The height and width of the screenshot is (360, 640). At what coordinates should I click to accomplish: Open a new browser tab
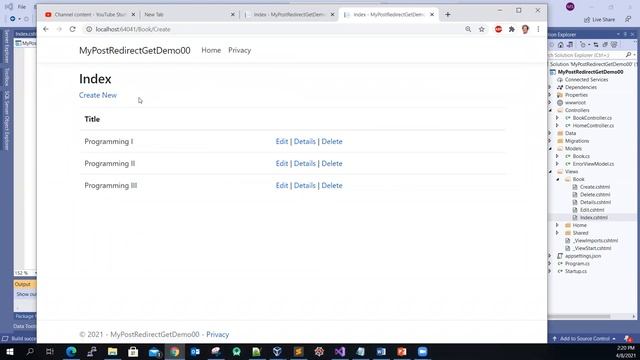point(448,14)
